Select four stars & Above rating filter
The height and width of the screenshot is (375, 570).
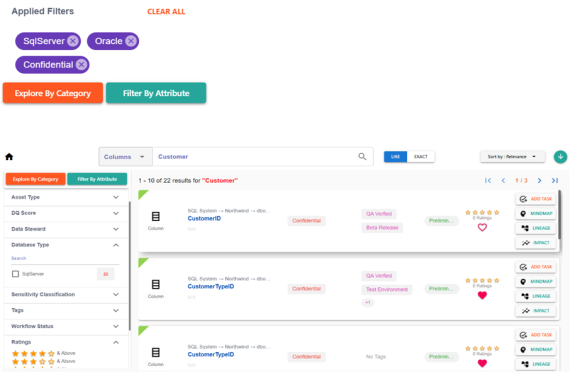pyautogui.click(x=44, y=353)
